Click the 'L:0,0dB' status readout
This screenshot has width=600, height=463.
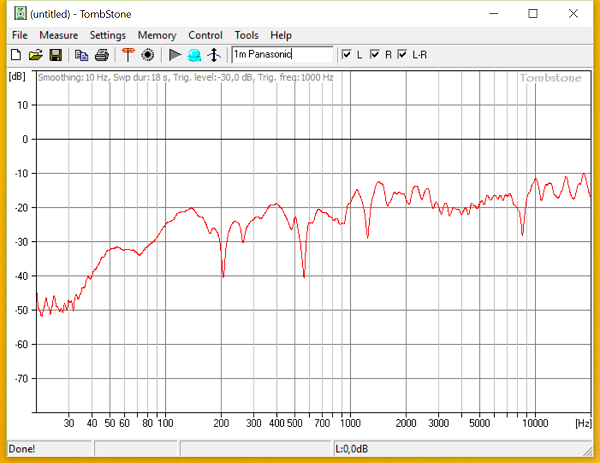[352, 449]
